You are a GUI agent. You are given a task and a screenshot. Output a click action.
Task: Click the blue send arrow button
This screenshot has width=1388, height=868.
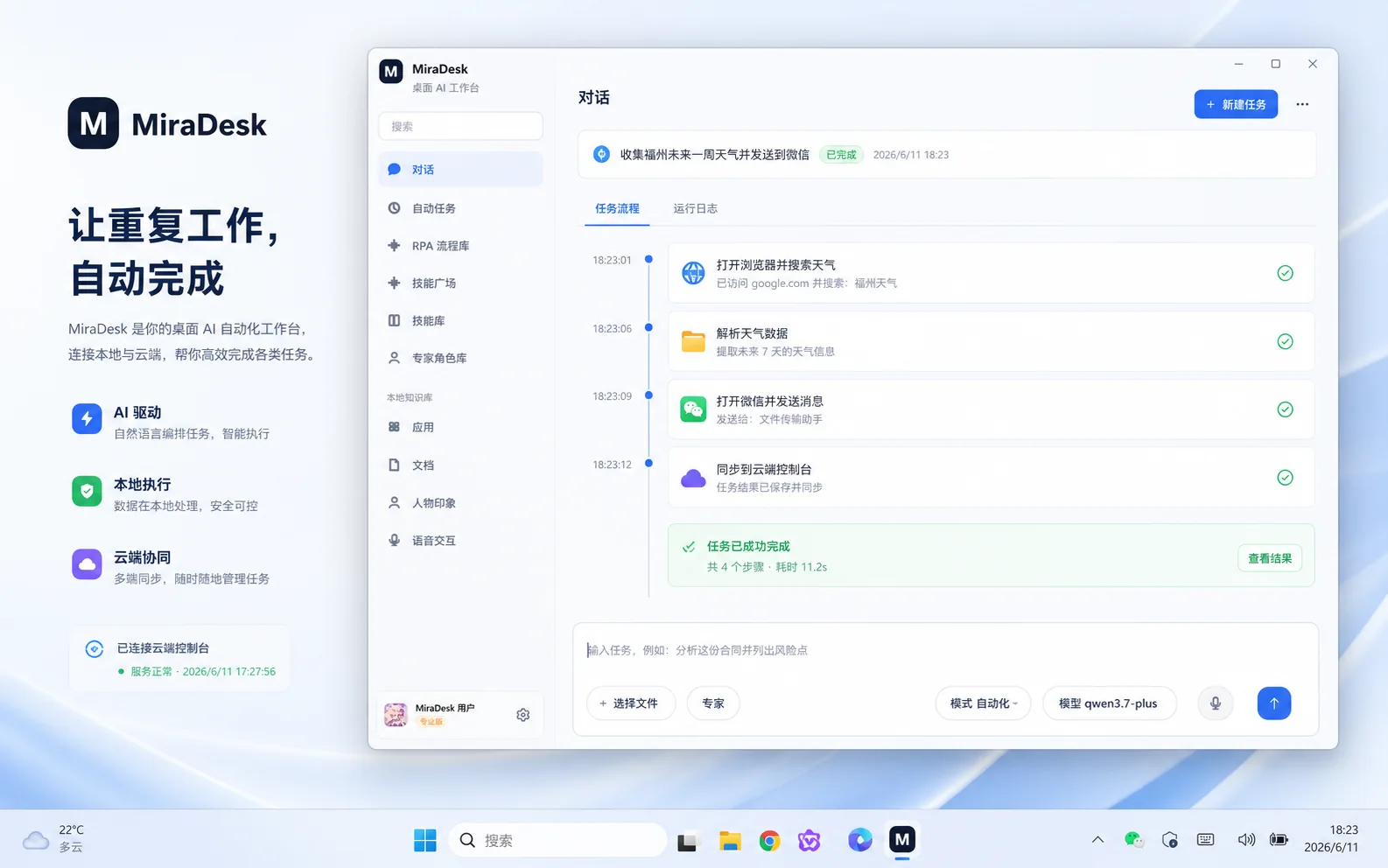[1274, 703]
